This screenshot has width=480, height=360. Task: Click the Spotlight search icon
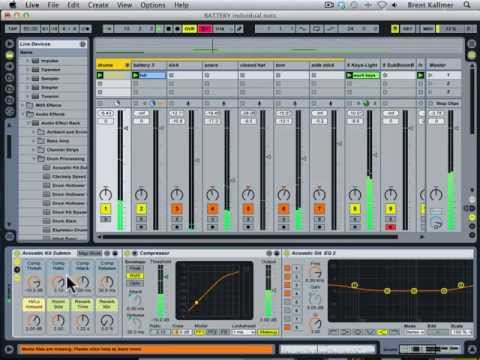467,5
